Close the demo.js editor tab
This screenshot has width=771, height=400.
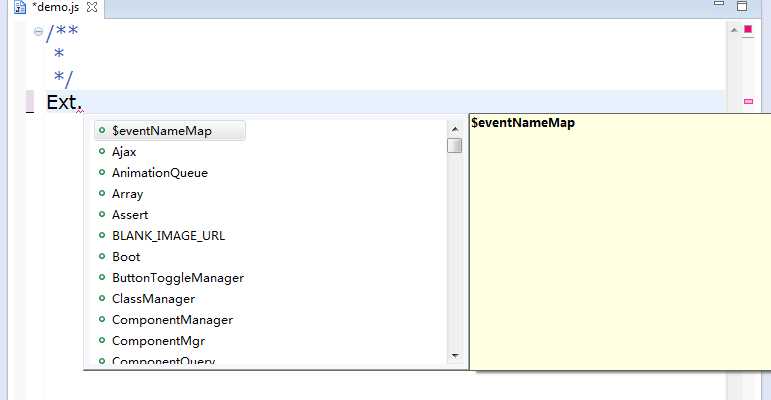click(92, 7)
